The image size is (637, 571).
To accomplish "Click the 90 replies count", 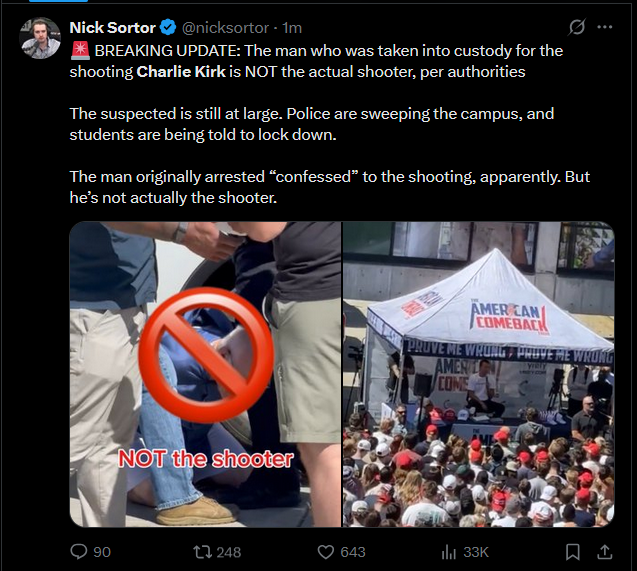I will coord(102,552).
